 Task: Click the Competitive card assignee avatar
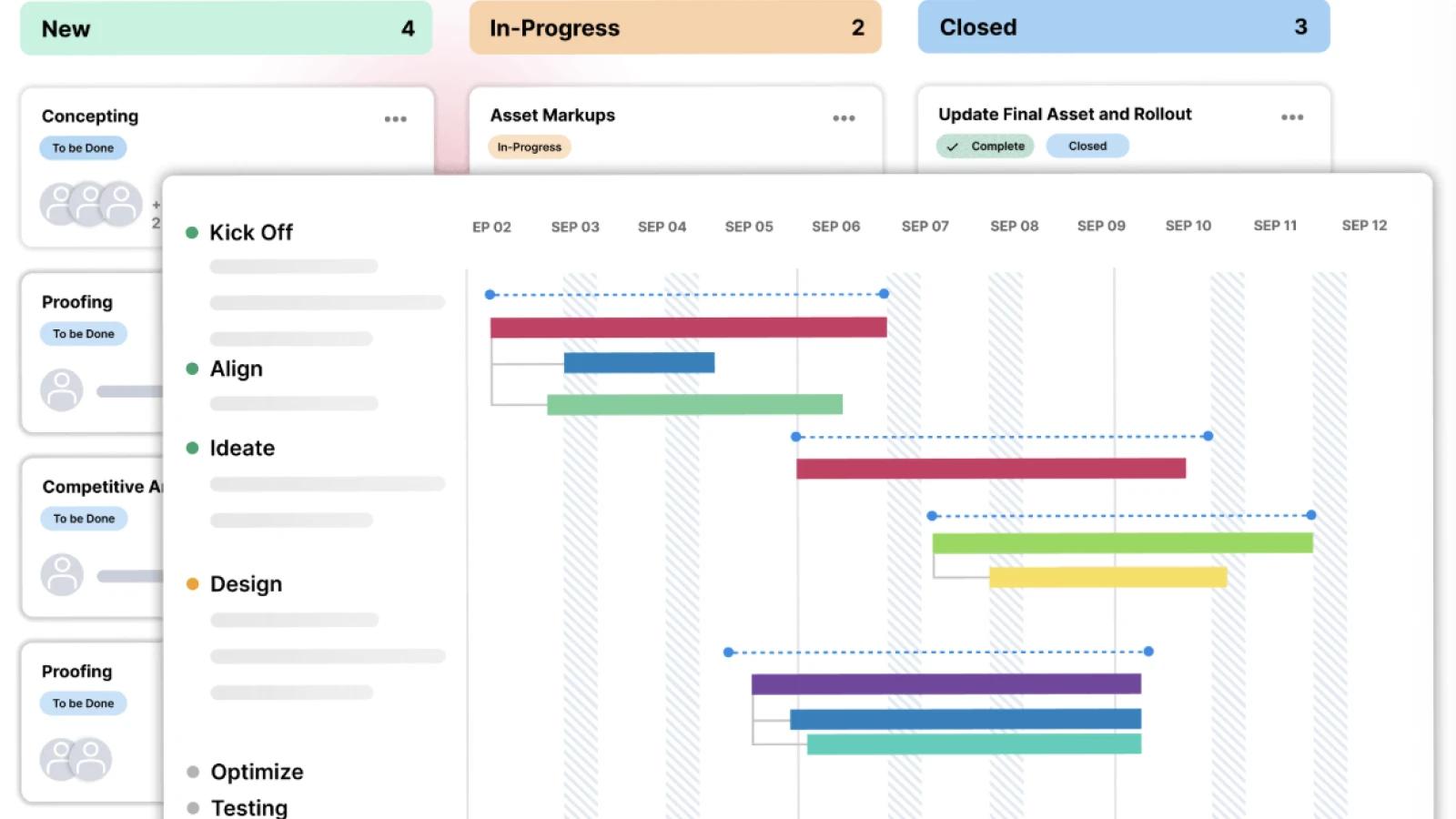(x=62, y=575)
